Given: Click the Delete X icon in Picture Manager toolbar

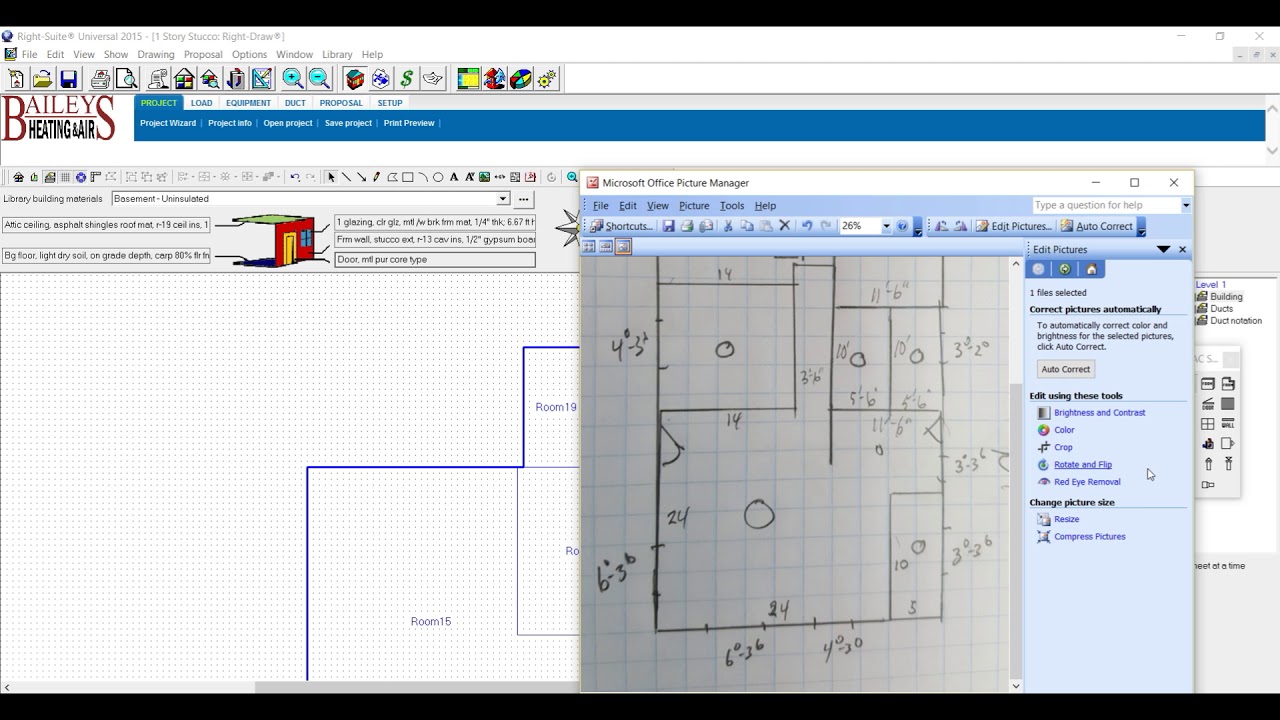Looking at the screenshot, I should [x=785, y=226].
